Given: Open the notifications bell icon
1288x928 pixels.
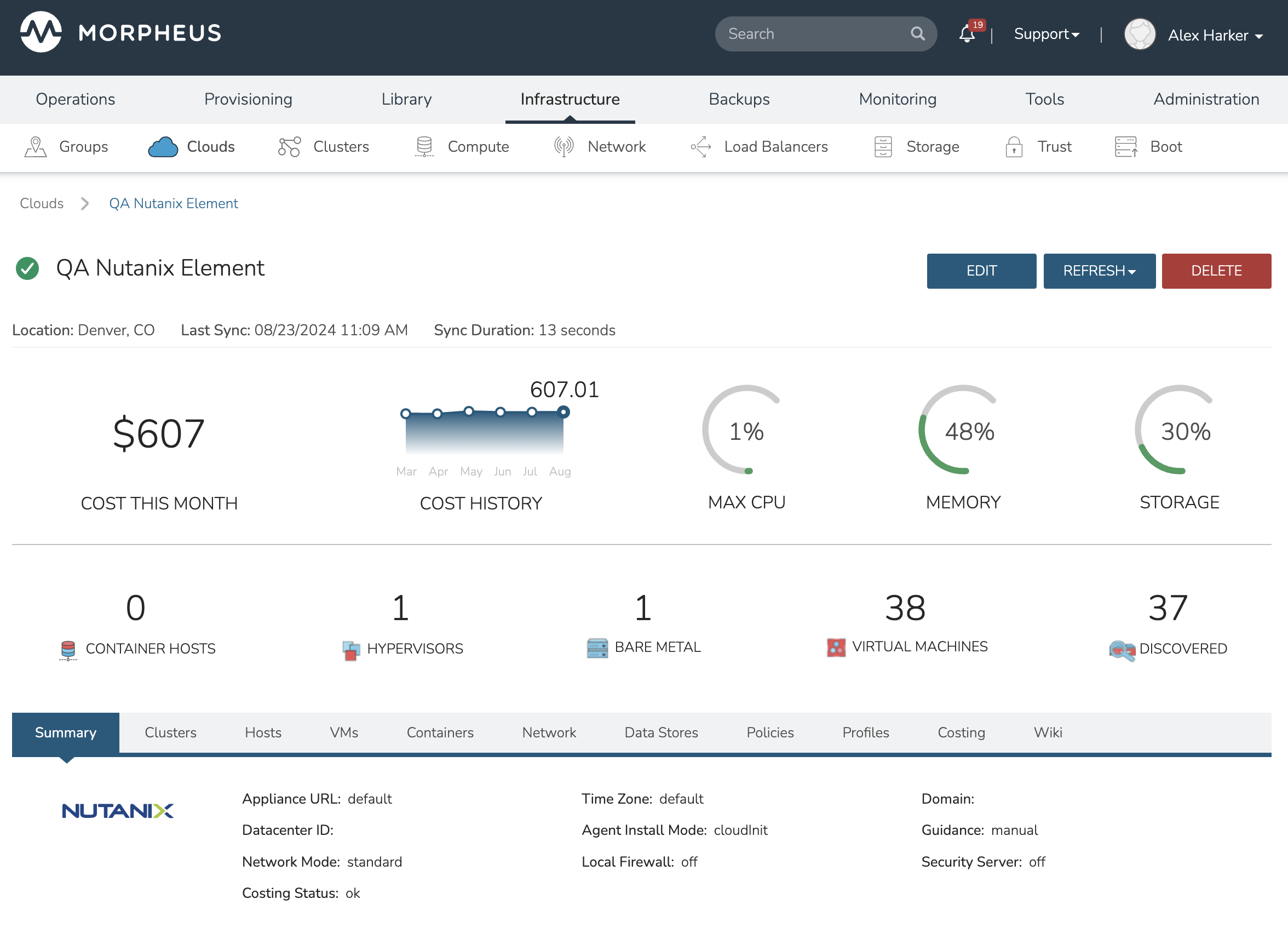Looking at the screenshot, I should tap(967, 34).
